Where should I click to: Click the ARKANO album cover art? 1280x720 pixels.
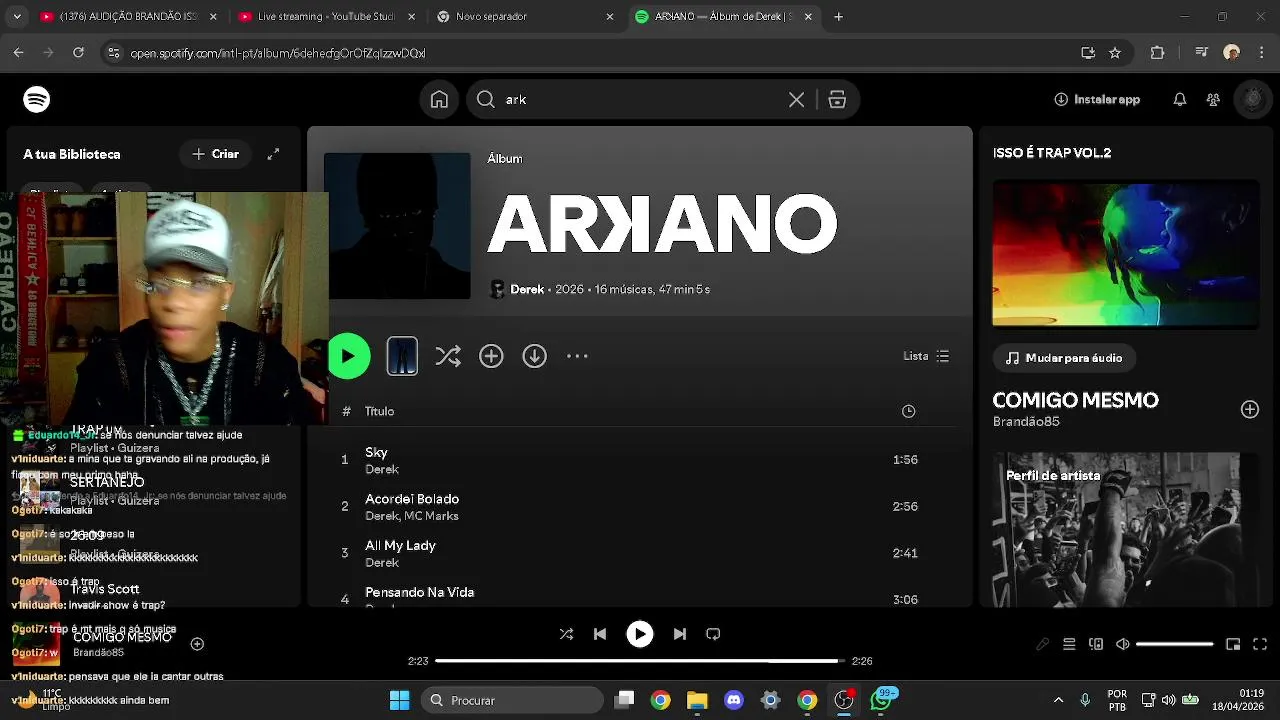397,226
